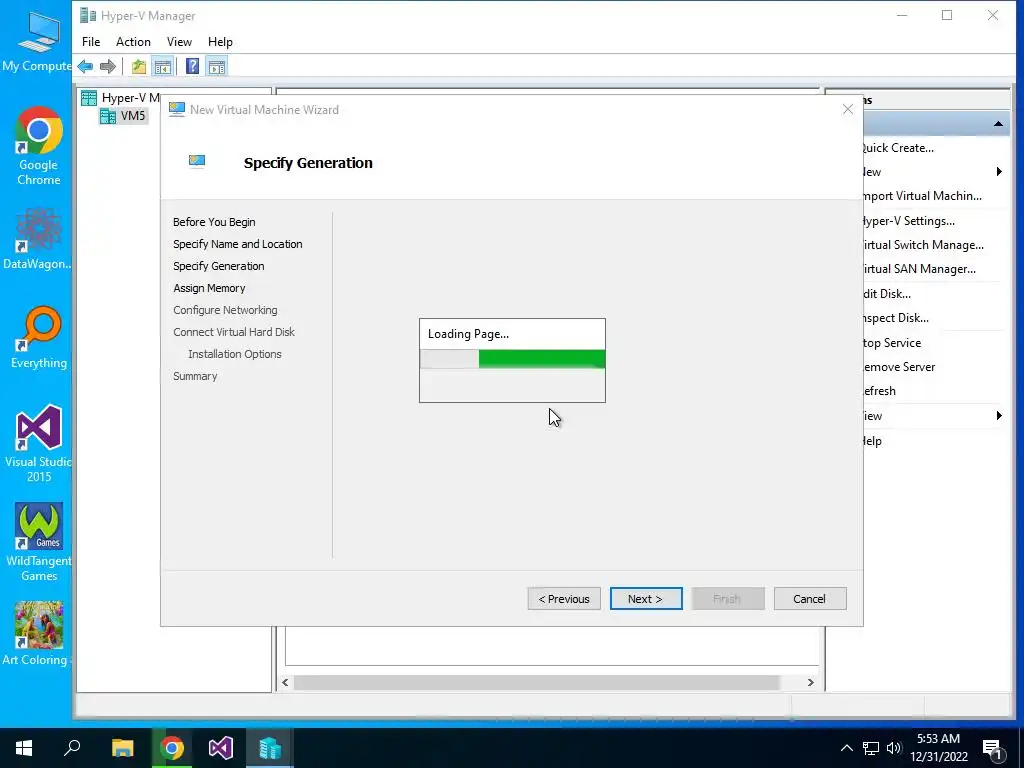Click Inspect Disk action
This screenshot has height=768, width=1024.
point(895,318)
